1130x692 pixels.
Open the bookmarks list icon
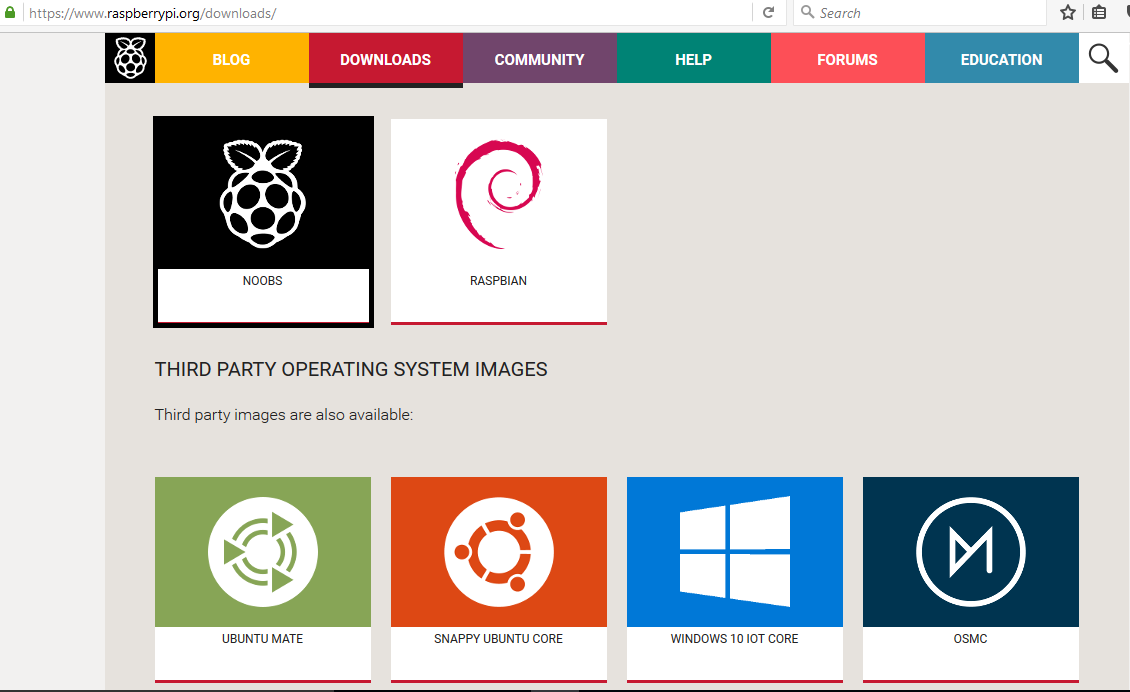coord(1099,12)
